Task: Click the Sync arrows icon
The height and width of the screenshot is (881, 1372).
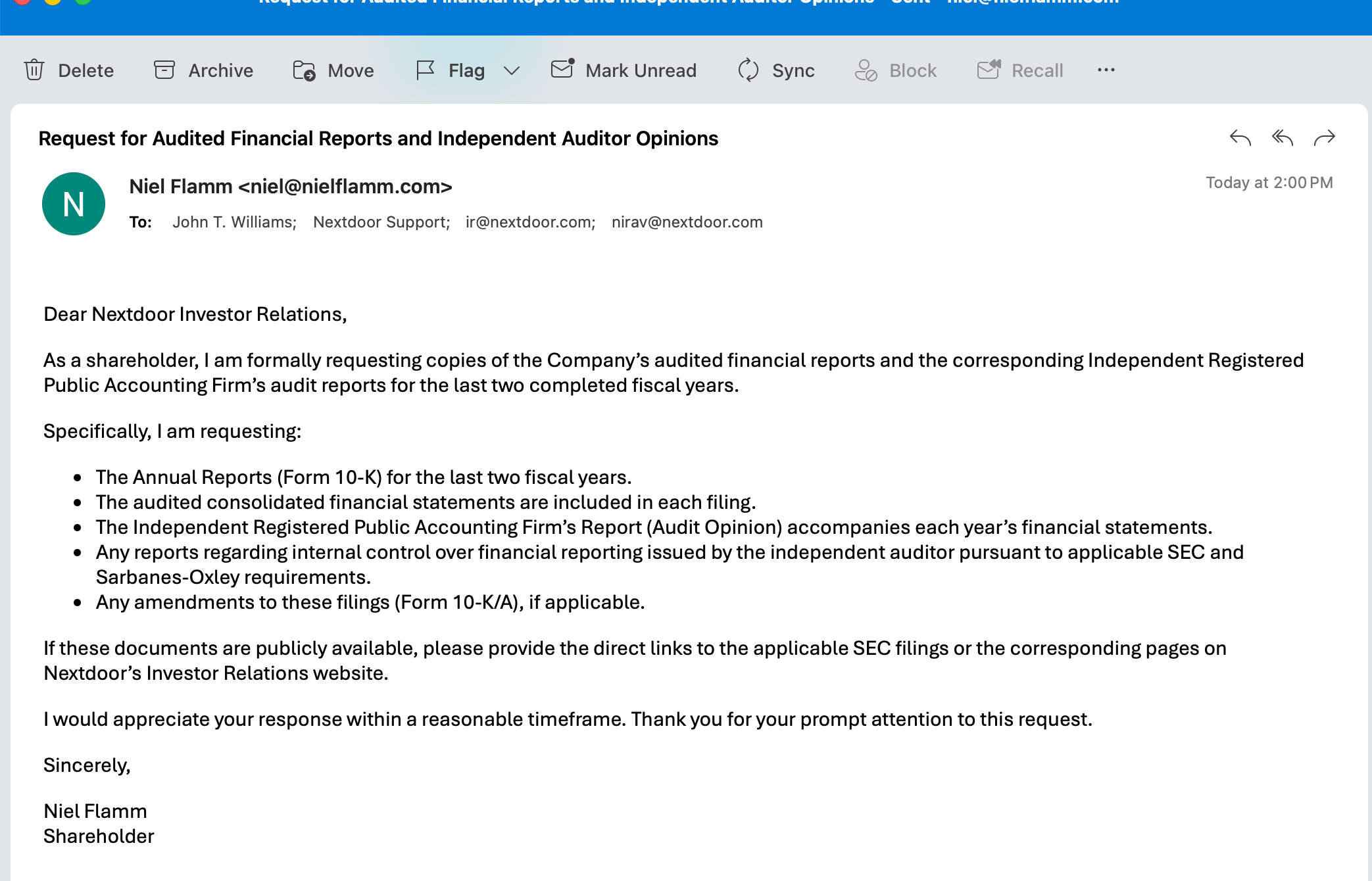Action: click(x=748, y=70)
